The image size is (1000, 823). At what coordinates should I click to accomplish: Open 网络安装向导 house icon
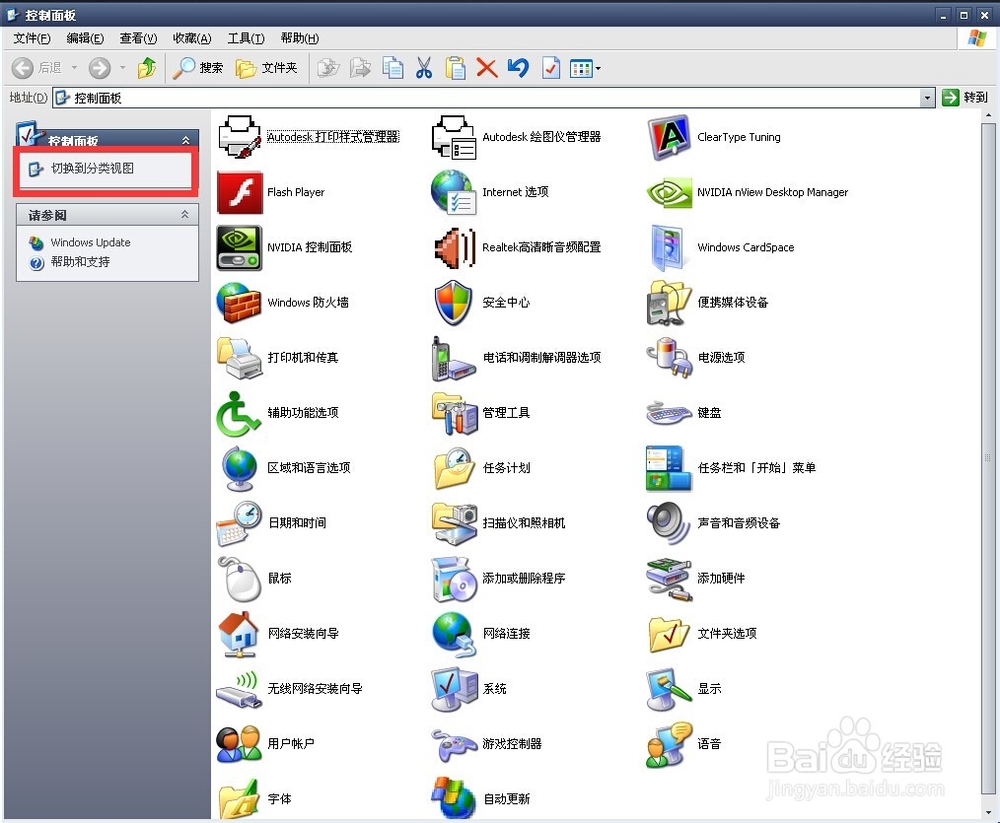(239, 634)
